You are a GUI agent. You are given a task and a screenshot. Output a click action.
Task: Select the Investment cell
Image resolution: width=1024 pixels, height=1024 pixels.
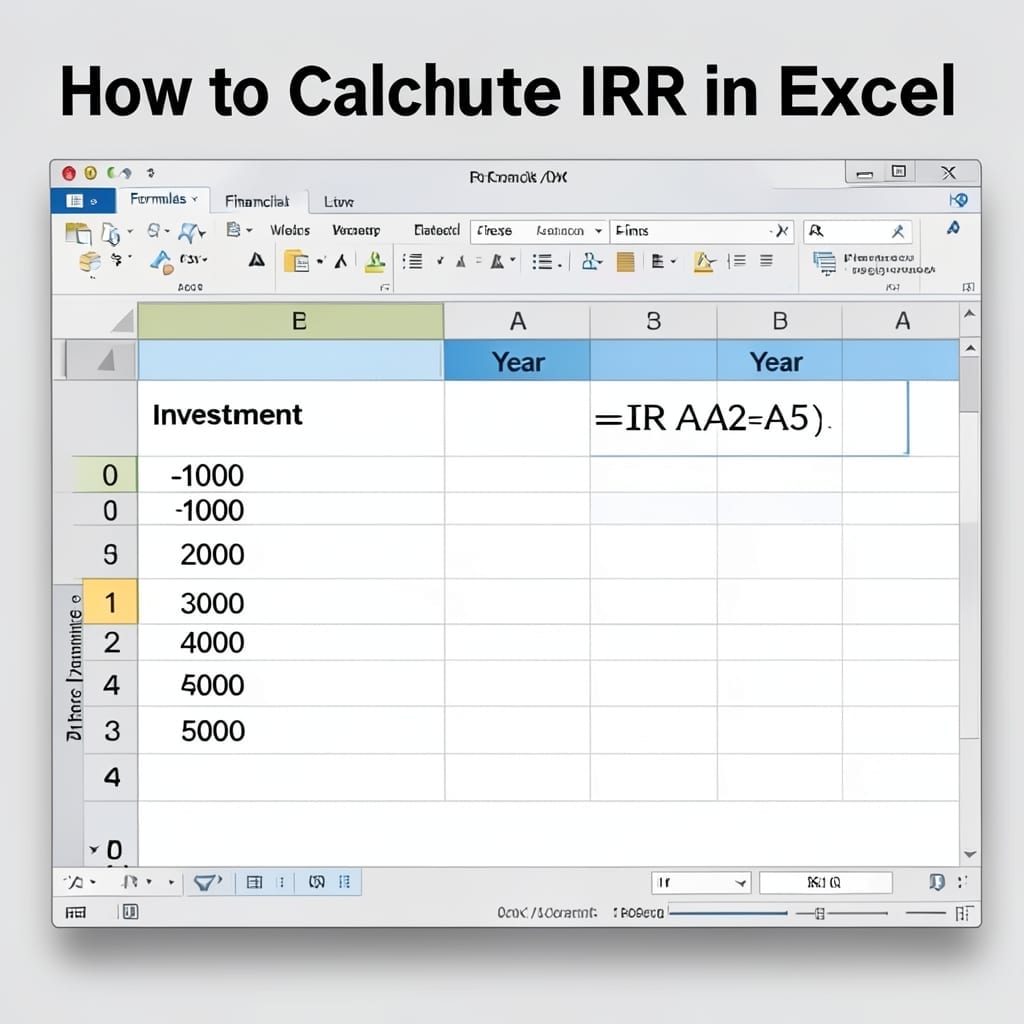[291, 418]
